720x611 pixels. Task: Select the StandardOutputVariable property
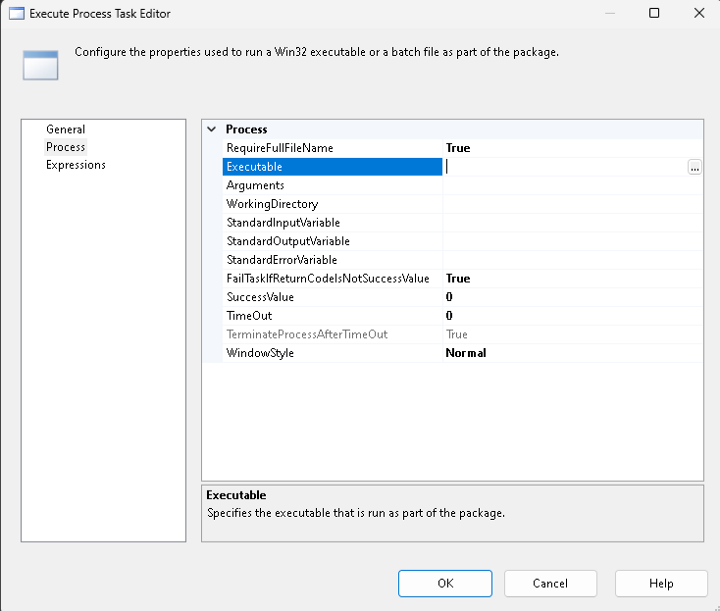(287, 241)
